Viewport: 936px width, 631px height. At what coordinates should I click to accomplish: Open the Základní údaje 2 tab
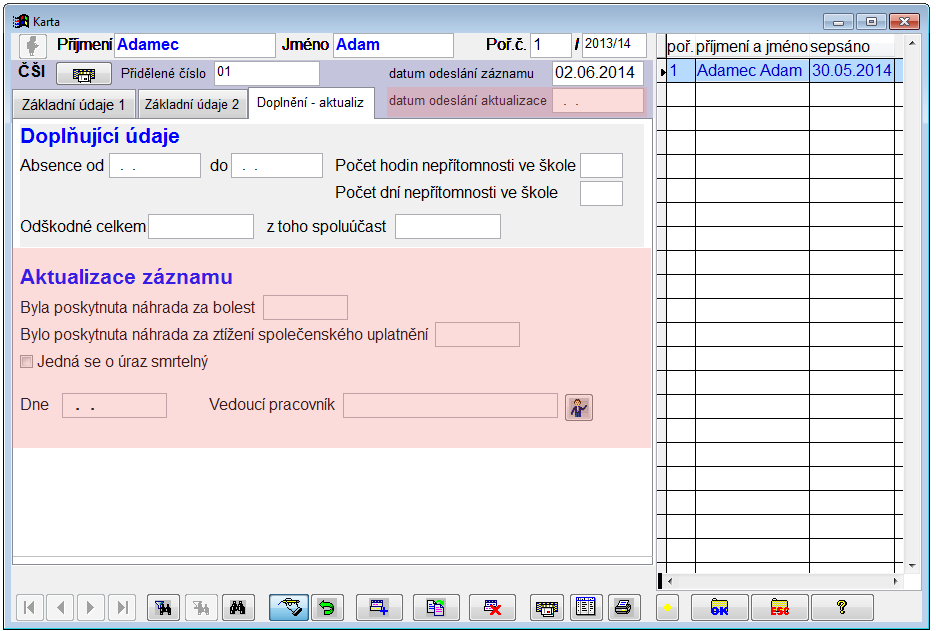pyautogui.click(x=192, y=105)
